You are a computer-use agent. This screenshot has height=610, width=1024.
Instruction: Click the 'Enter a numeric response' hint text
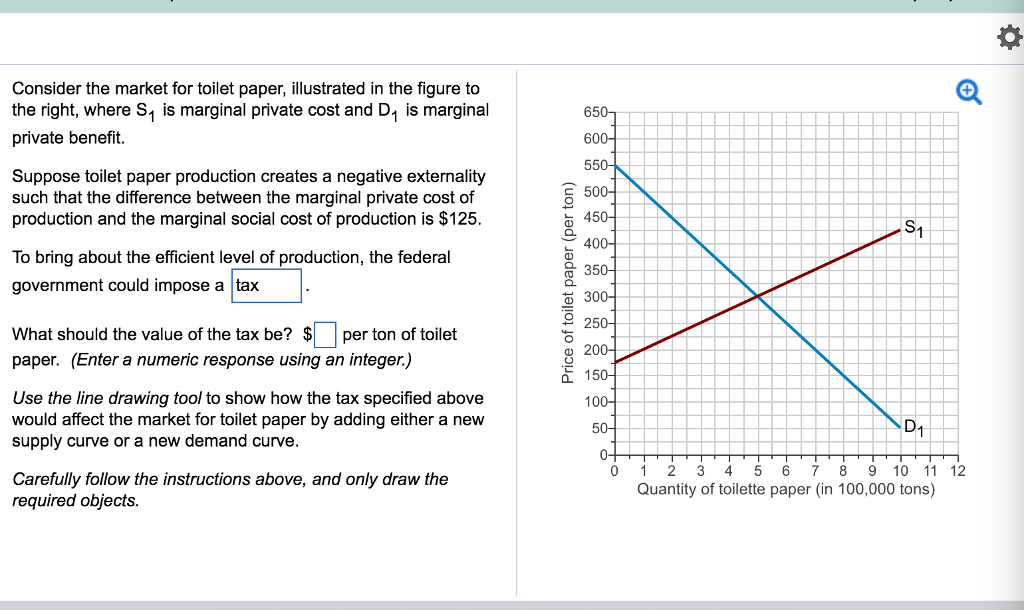click(x=241, y=360)
